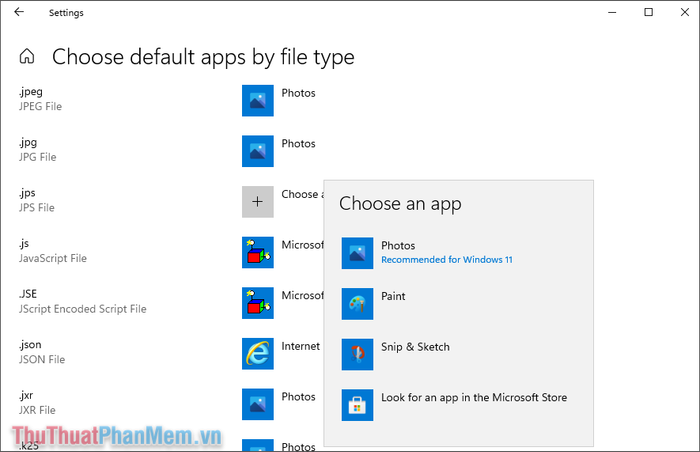This screenshot has height=452, width=700.
Task: Go to Settings home icon
Action: [27, 56]
